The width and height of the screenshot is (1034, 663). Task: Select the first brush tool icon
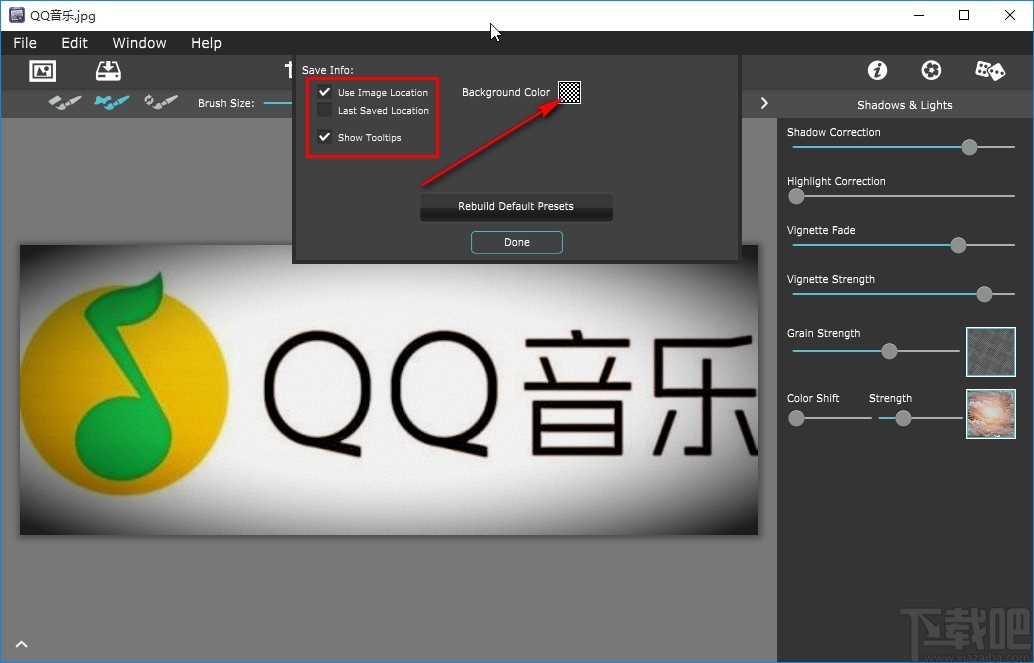[65, 102]
